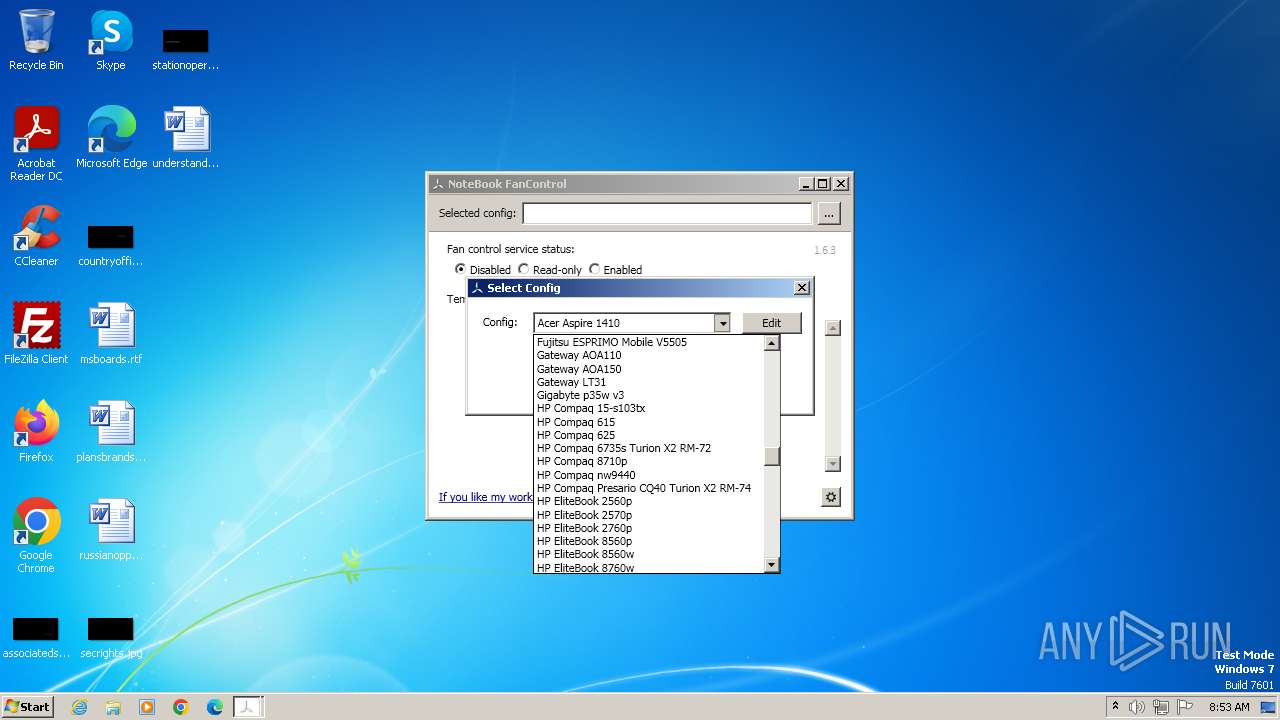Open Chrome from the taskbar
The height and width of the screenshot is (720, 1280).
pos(181,707)
